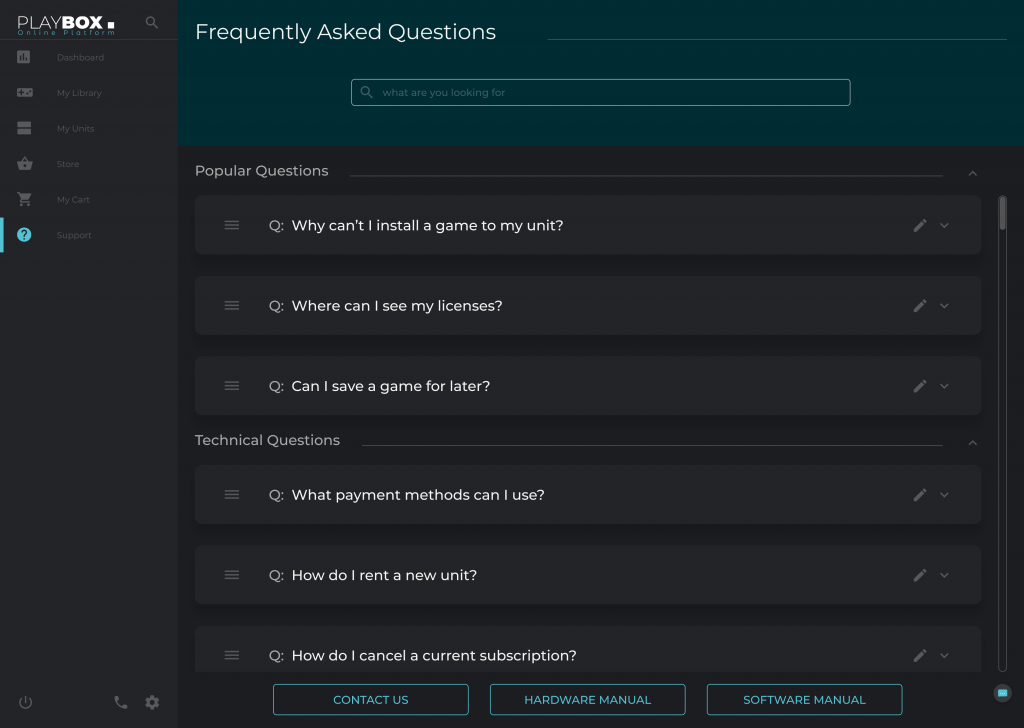Click the phone contact icon
The width and height of the screenshot is (1024, 728).
click(121, 703)
